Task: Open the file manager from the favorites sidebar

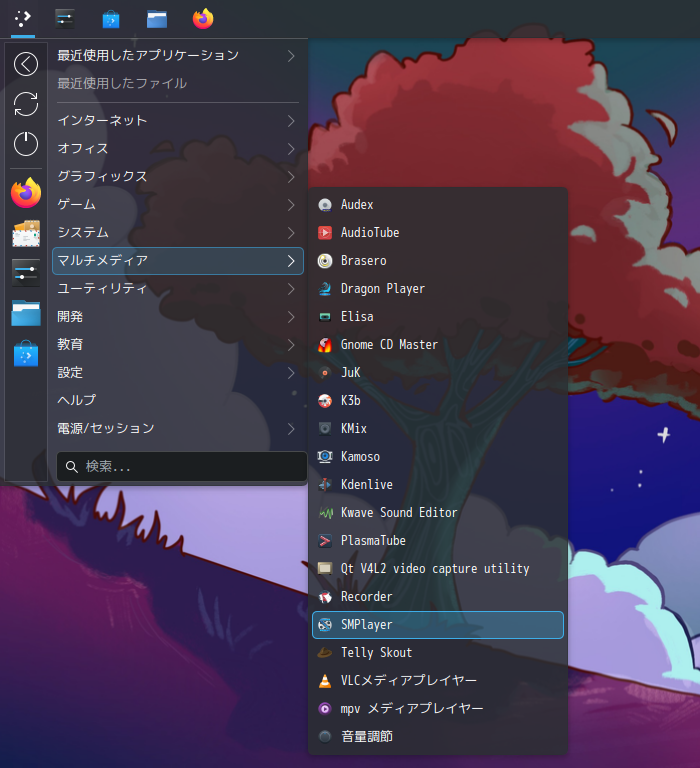Action: (26, 313)
